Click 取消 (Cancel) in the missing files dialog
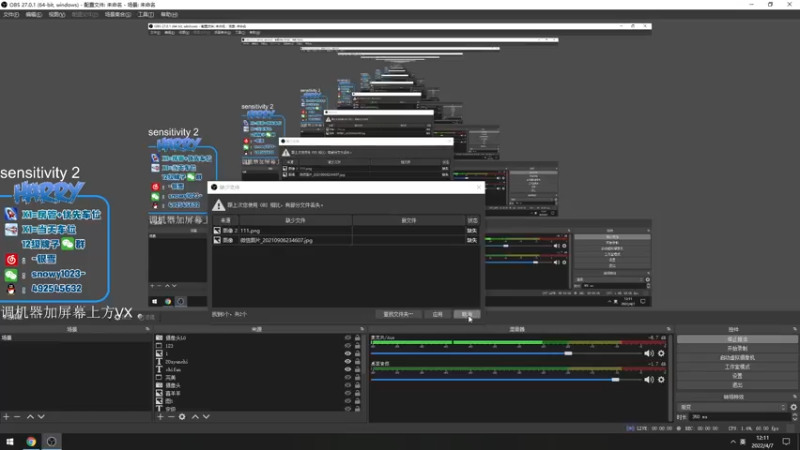 [467, 314]
